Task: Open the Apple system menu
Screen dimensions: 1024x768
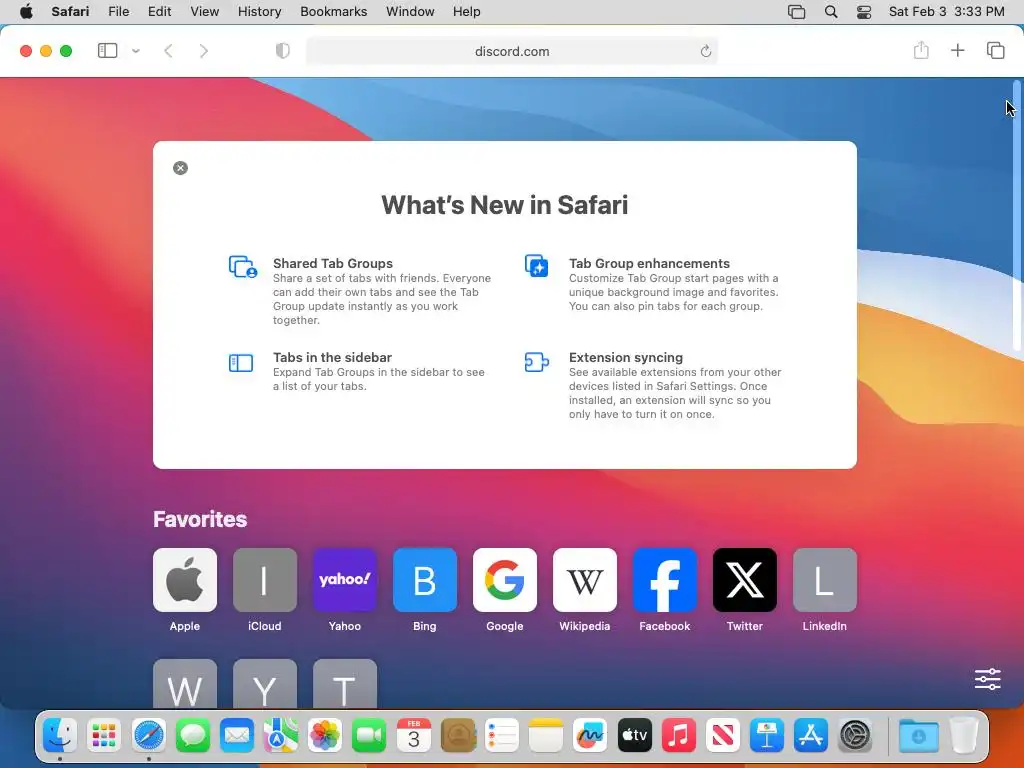Action: point(26,12)
